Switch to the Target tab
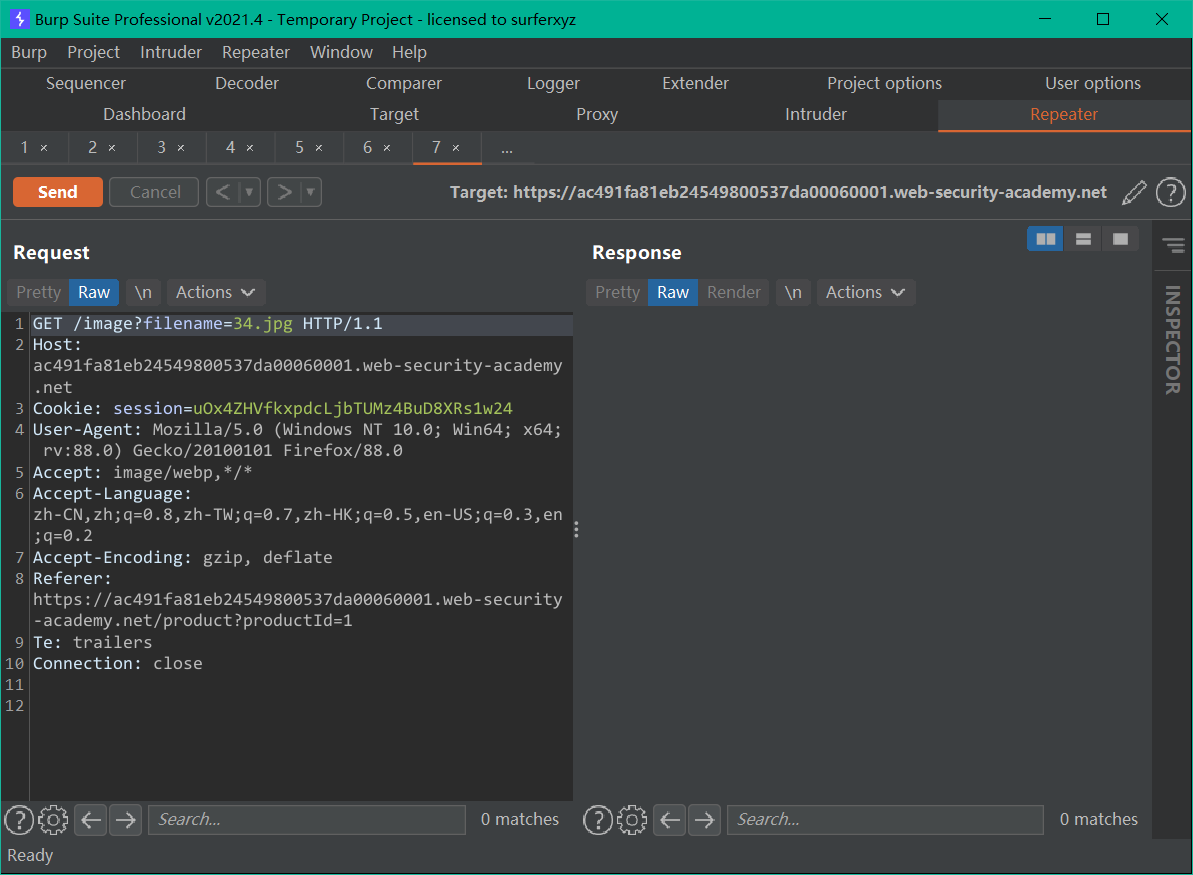 coord(394,115)
